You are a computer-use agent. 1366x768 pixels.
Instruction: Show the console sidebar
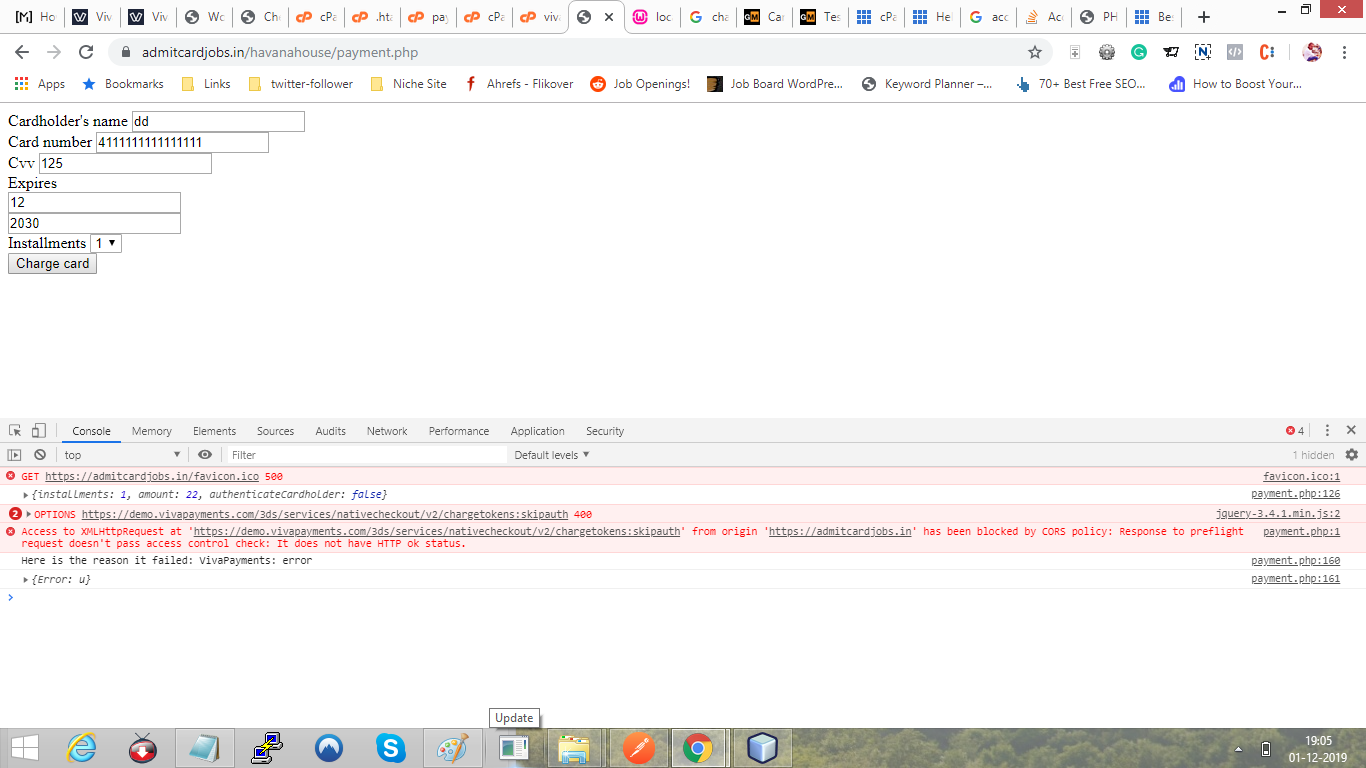tap(14, 454)
